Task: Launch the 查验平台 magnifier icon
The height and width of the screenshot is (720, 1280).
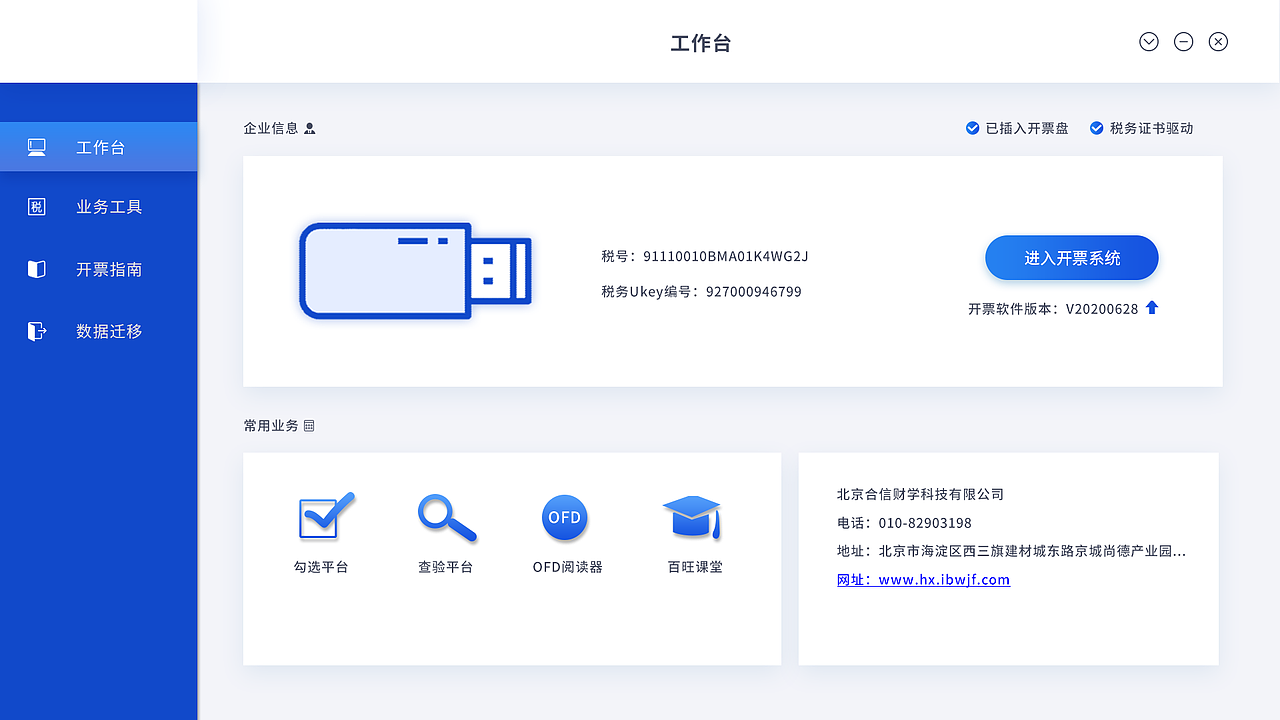Action: 446,517
